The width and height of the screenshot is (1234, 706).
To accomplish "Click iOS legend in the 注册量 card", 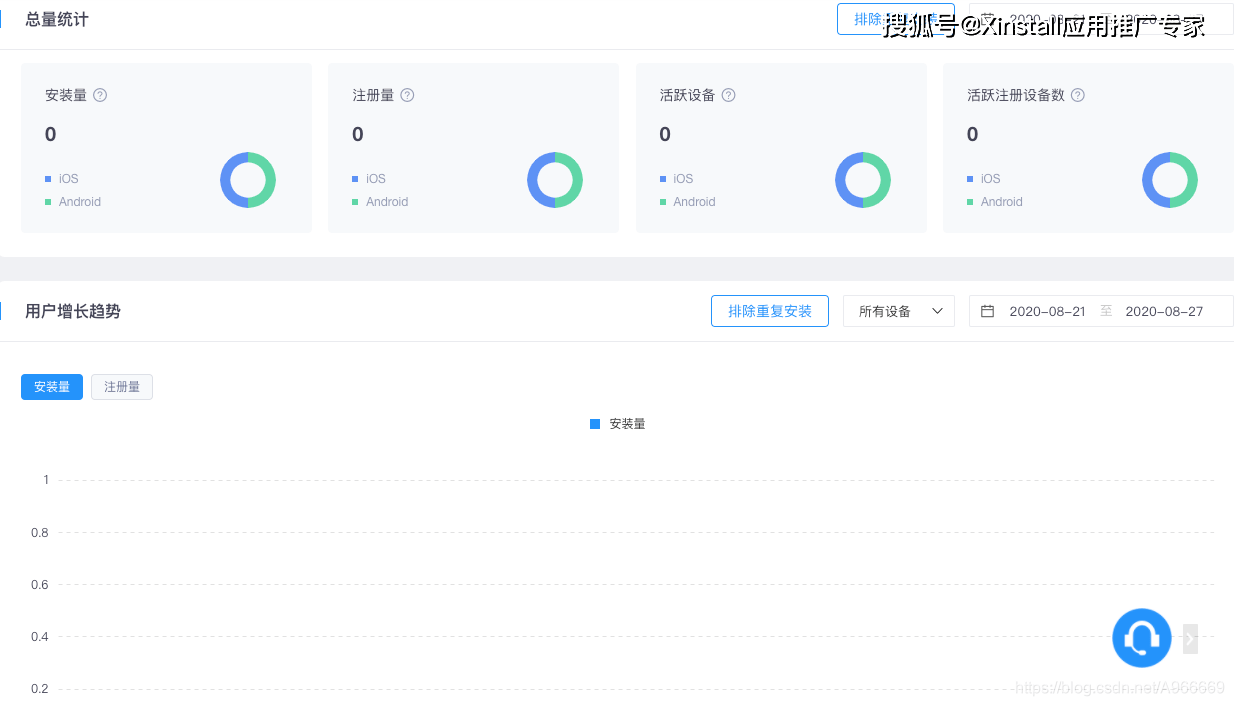I will tap(369, 179).
